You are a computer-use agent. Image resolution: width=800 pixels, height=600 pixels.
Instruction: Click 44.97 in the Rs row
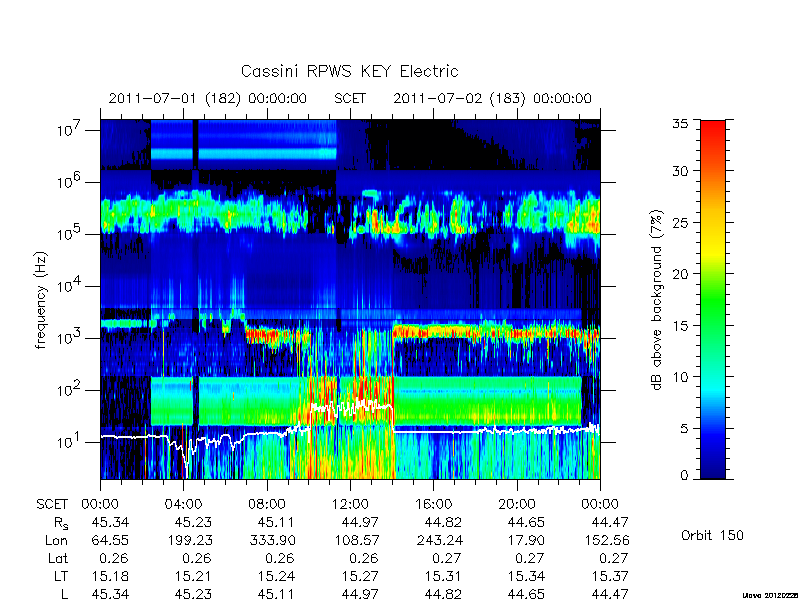click(x=360, y=522)
